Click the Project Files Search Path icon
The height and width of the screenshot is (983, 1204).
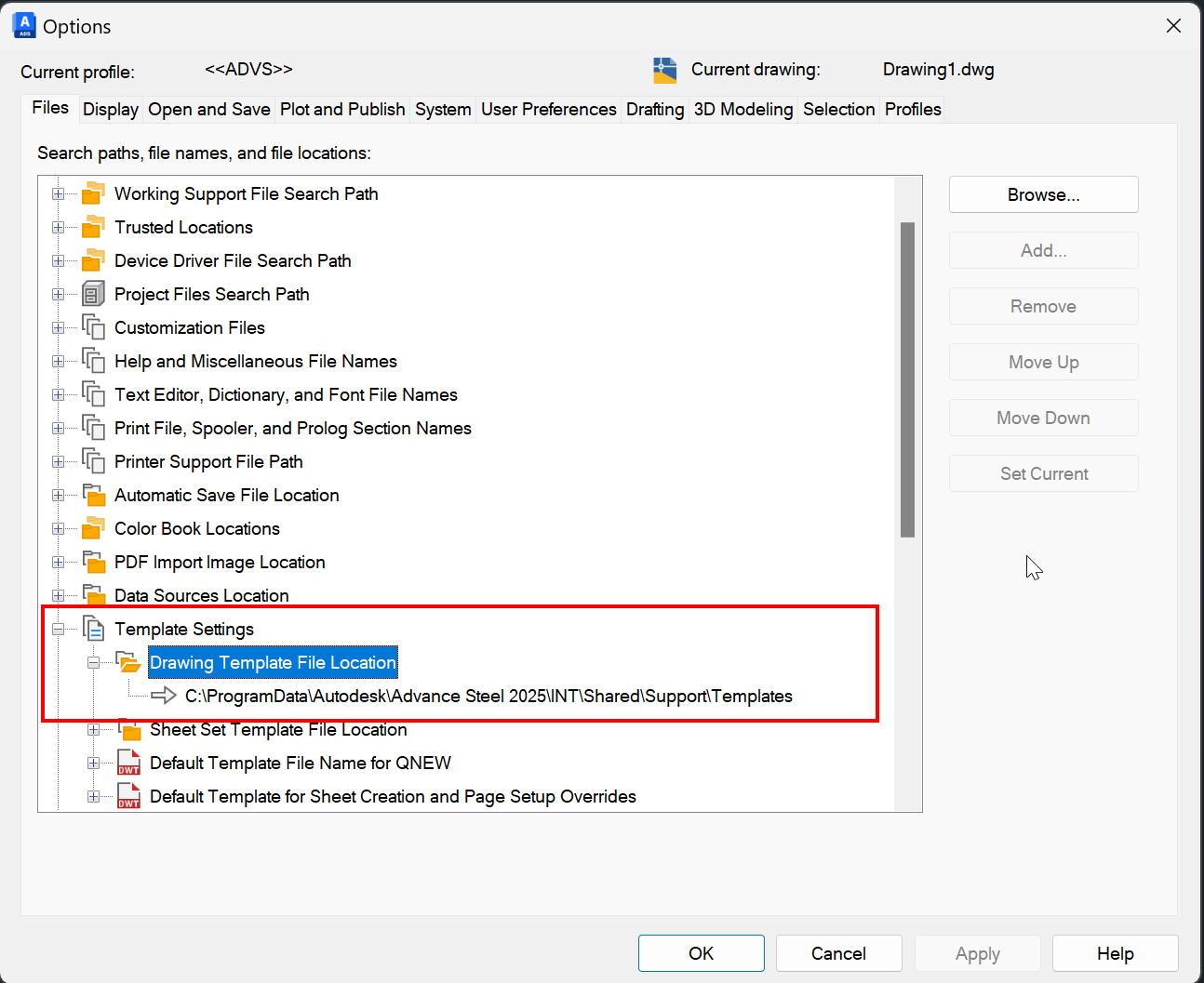click(93, 294)
